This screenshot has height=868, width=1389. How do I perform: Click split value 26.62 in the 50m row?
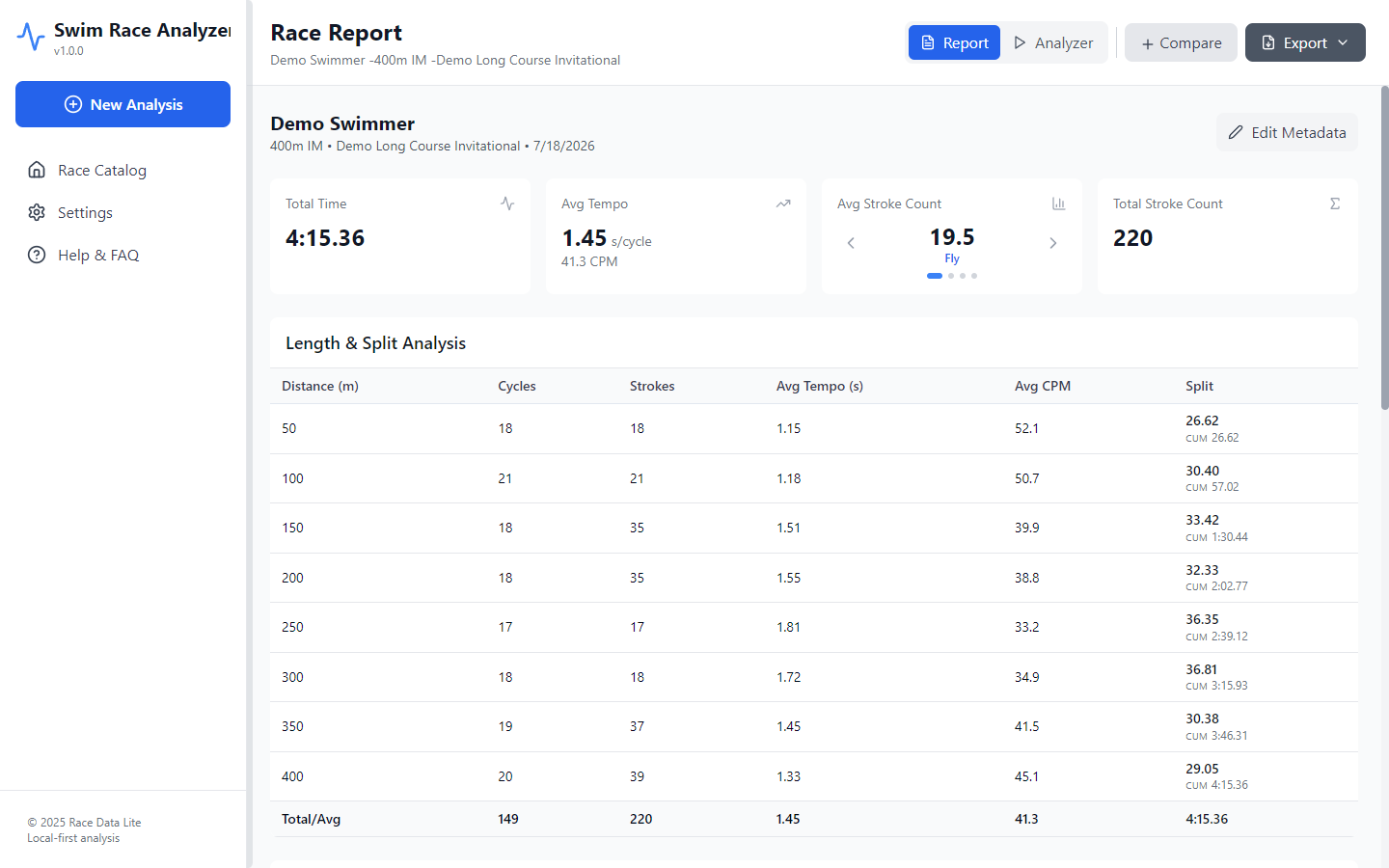click(x=1202, y=420)
